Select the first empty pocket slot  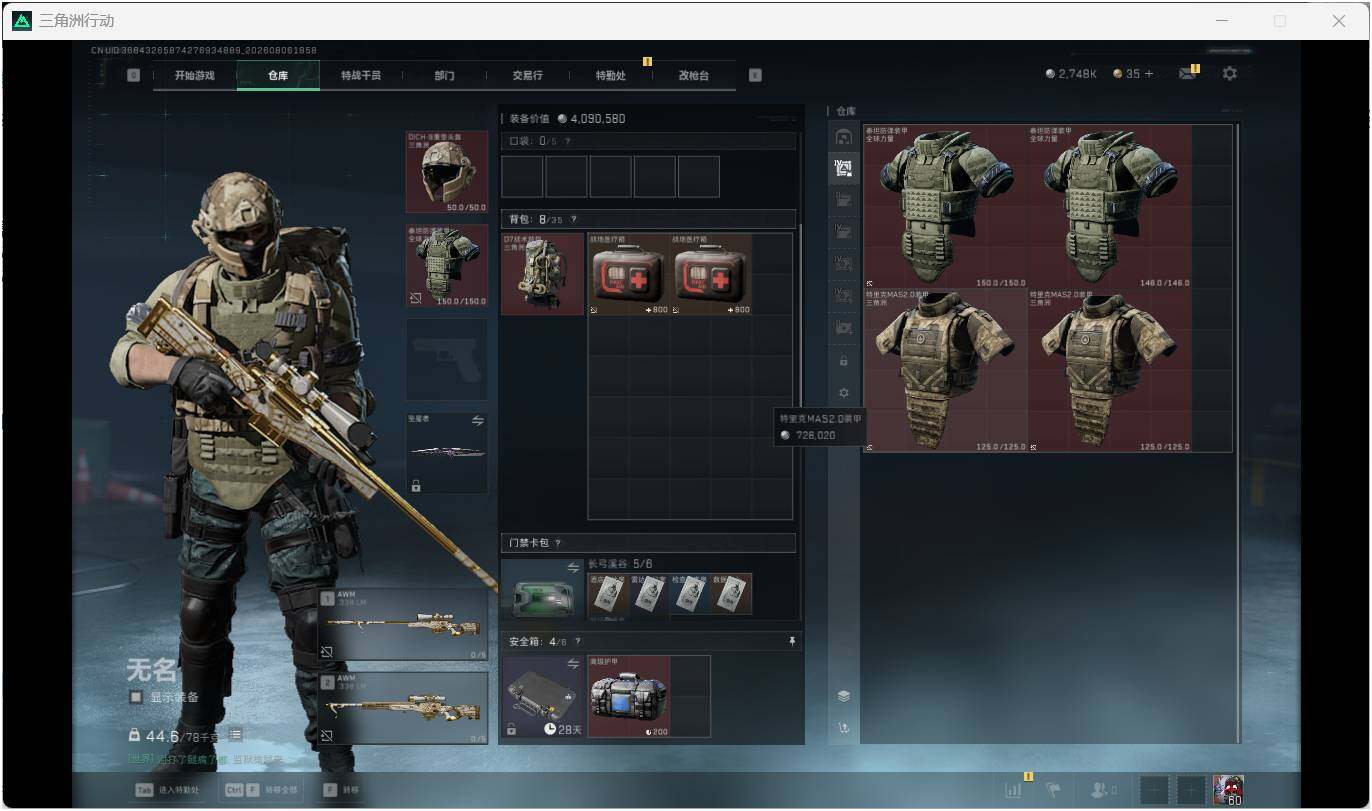pyautogui.click(x=522, y=177)
